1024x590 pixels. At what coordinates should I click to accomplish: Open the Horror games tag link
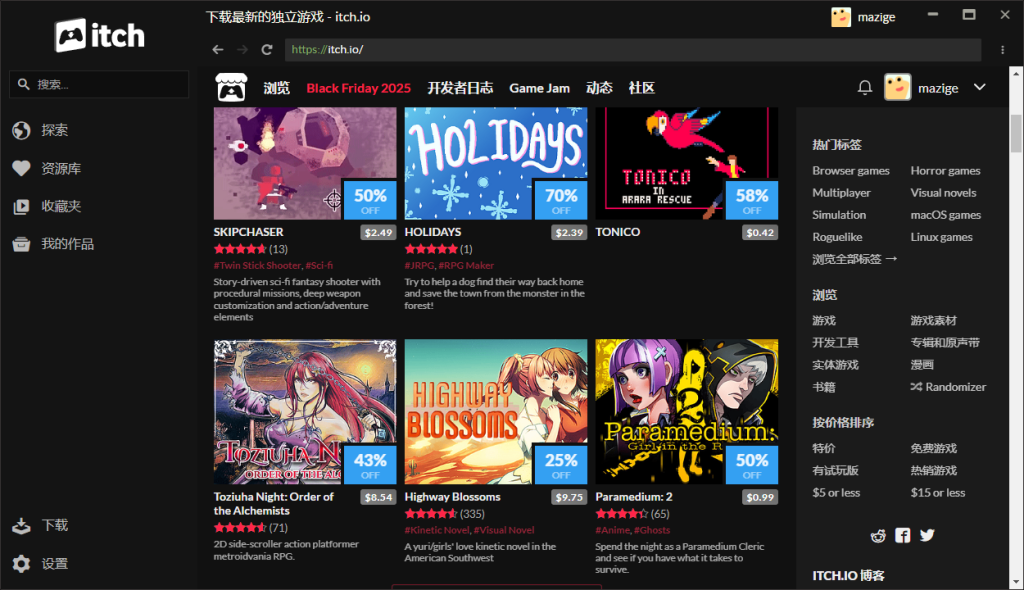point(945,171)
